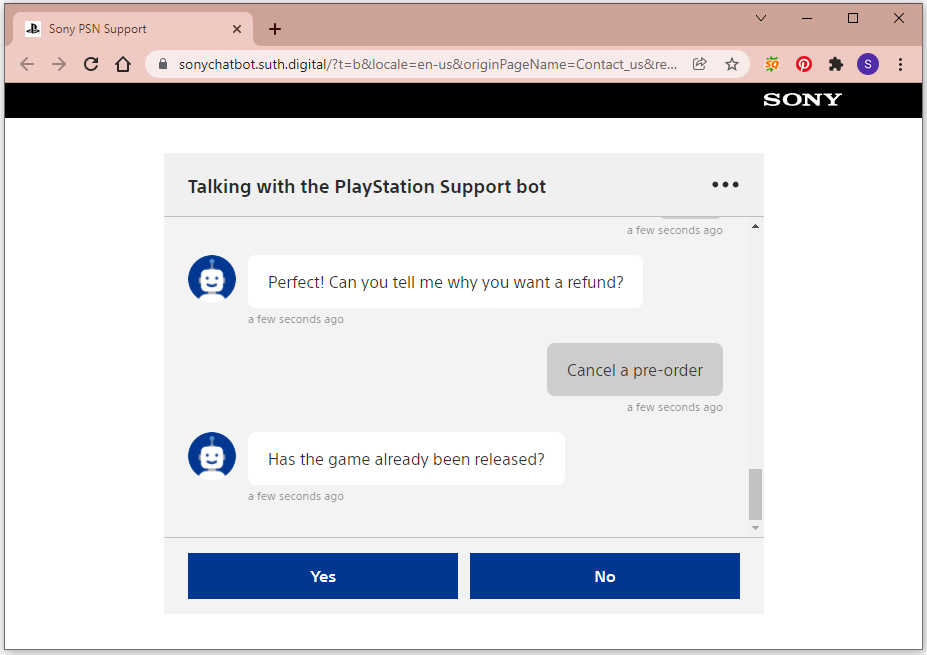Minimize the browser window
This screenshot has height=655, width=927.
[807, 18]
